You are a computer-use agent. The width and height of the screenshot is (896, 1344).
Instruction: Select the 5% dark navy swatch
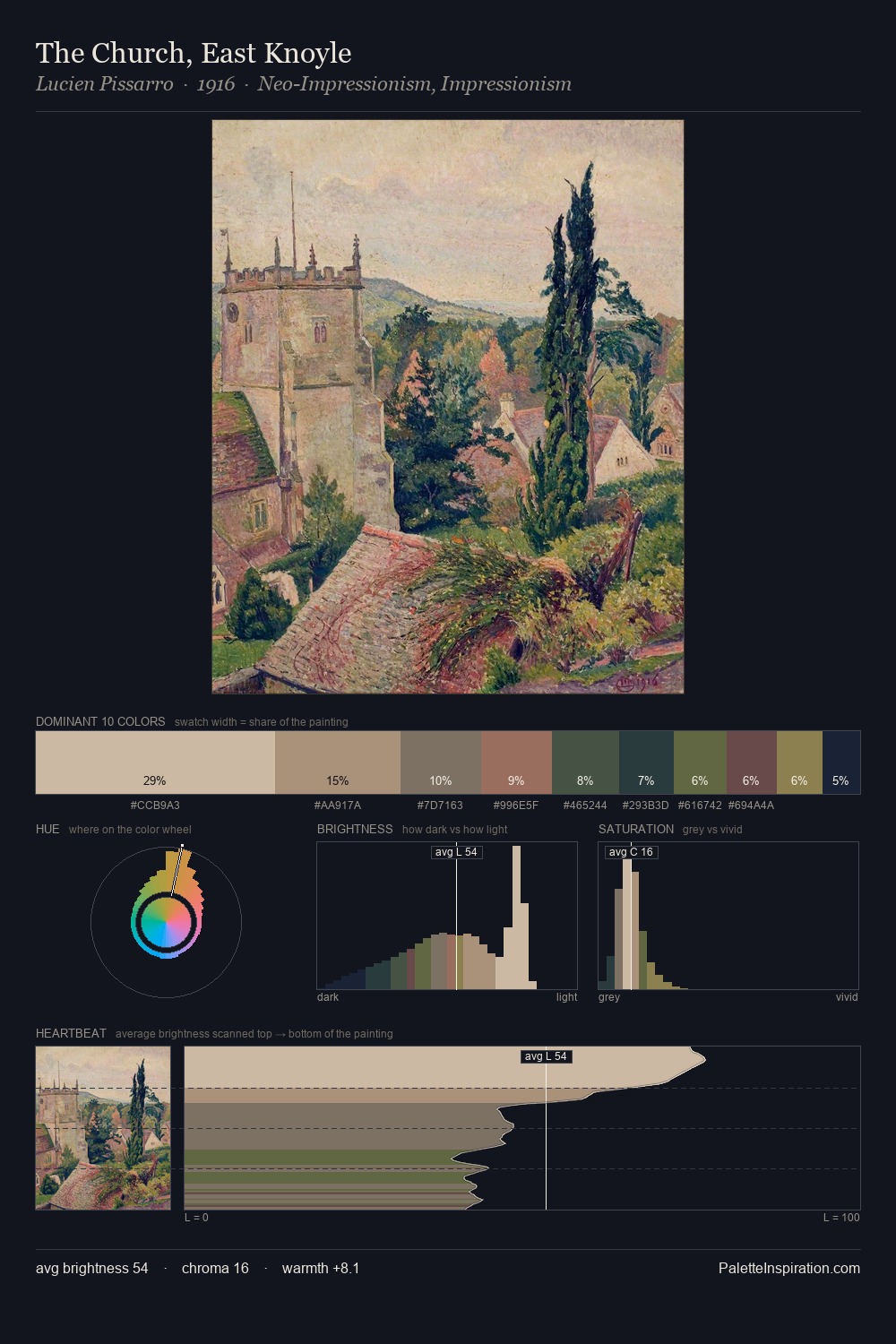click(x=841, y=762)
